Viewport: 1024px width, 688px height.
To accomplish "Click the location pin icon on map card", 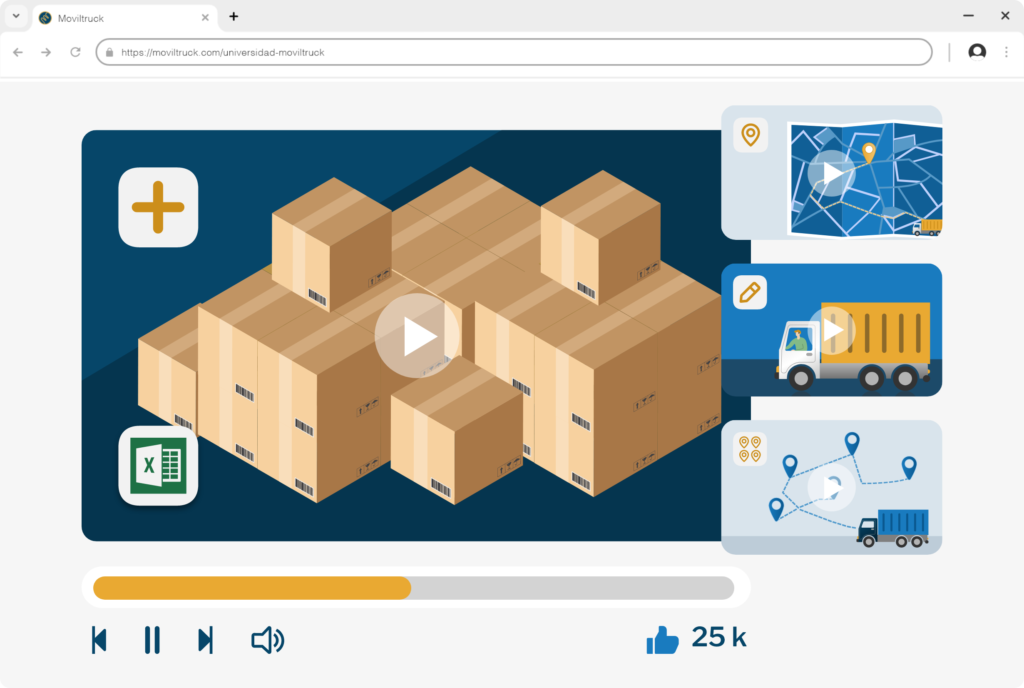I will (750, 134).
